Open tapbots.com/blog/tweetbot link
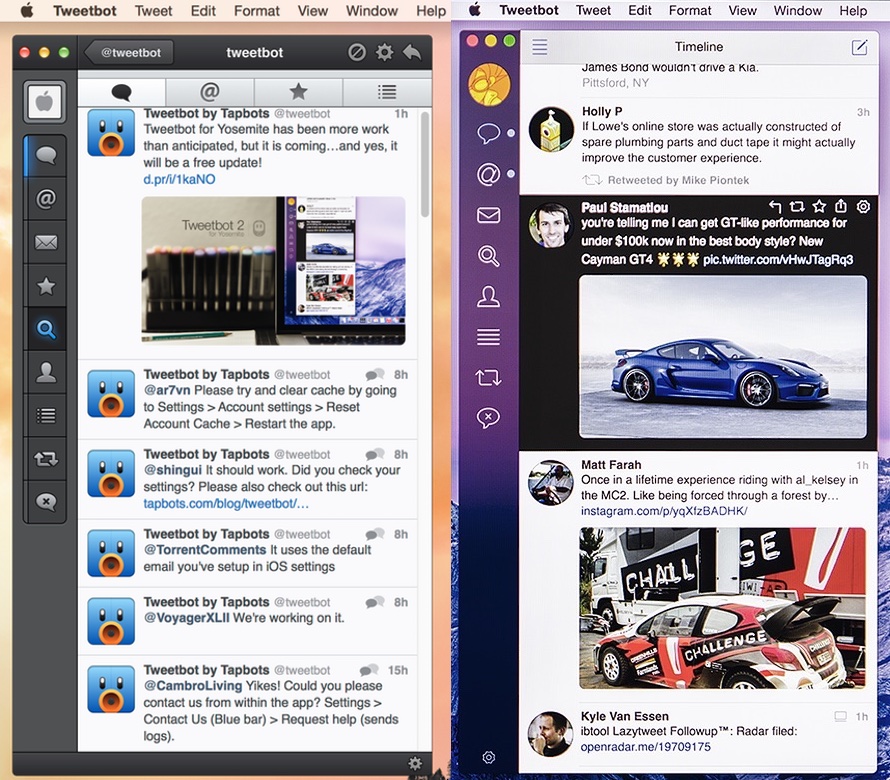Image resolution: width=890 pixels, height=780 pixels. point(226,504)
